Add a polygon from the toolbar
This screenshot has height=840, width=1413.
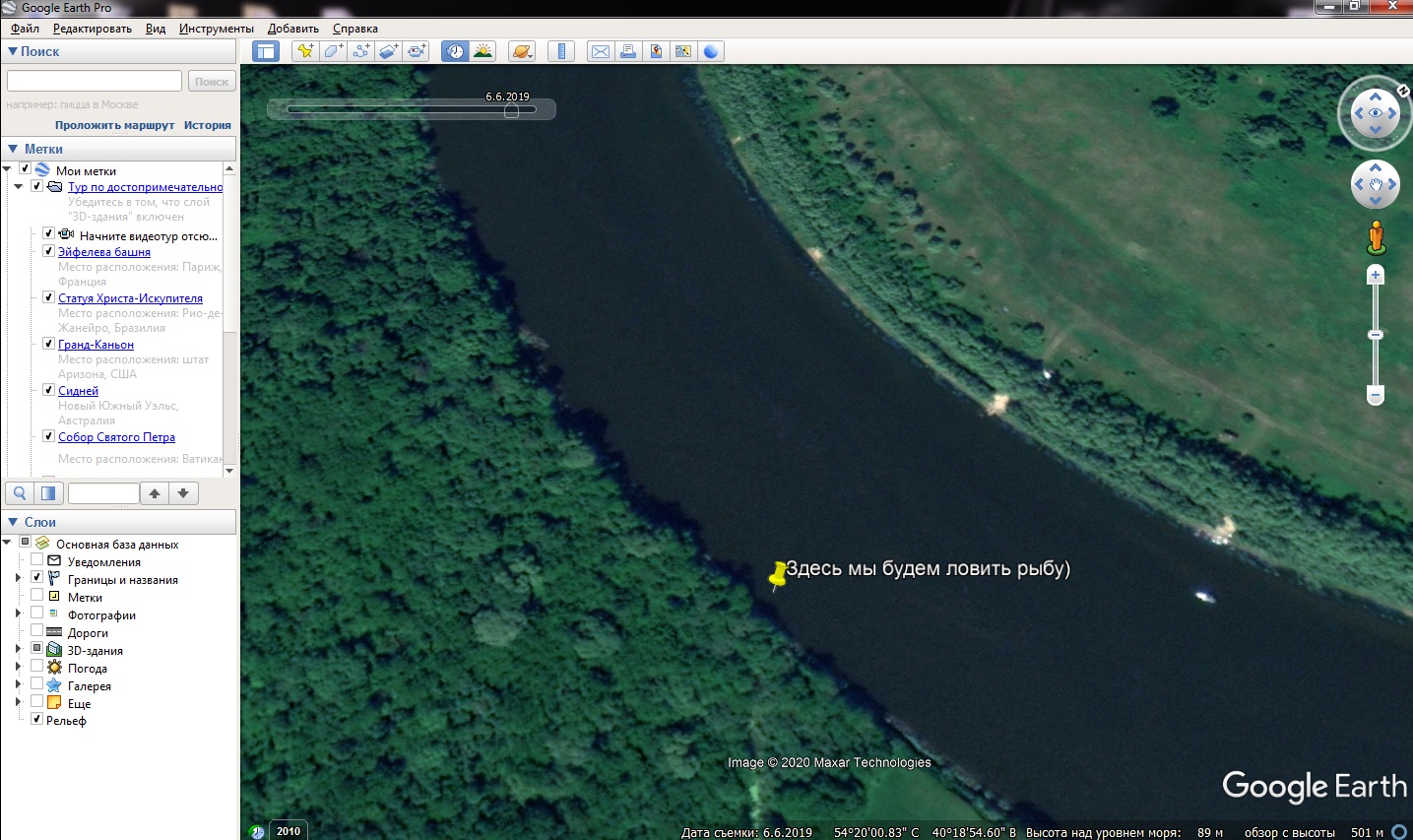(333, 51)
